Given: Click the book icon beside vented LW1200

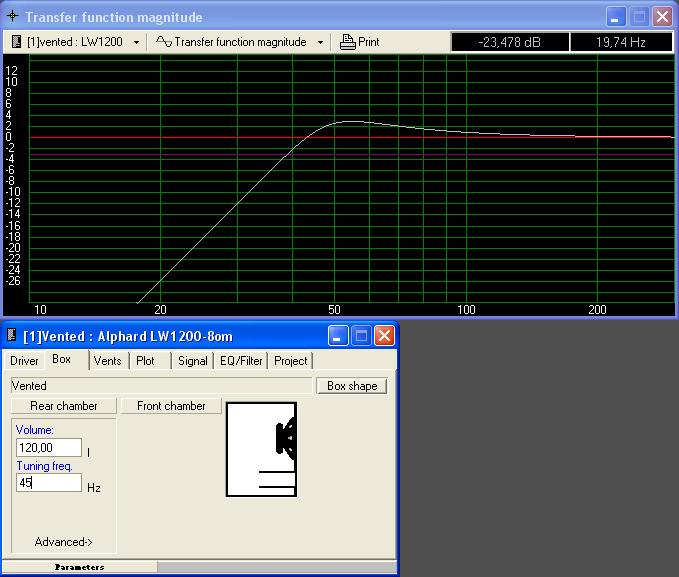Looking at the screenshot, I should pyautogui.click(x=17, y=42).
